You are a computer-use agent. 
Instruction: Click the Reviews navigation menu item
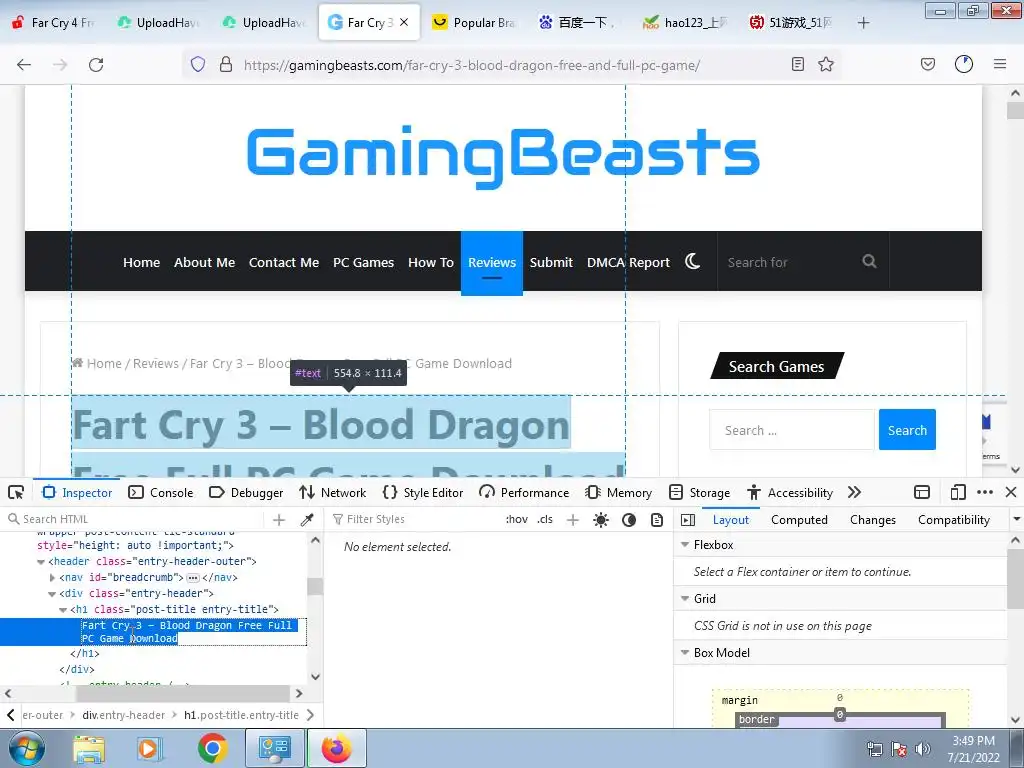(x=492, y=263)
